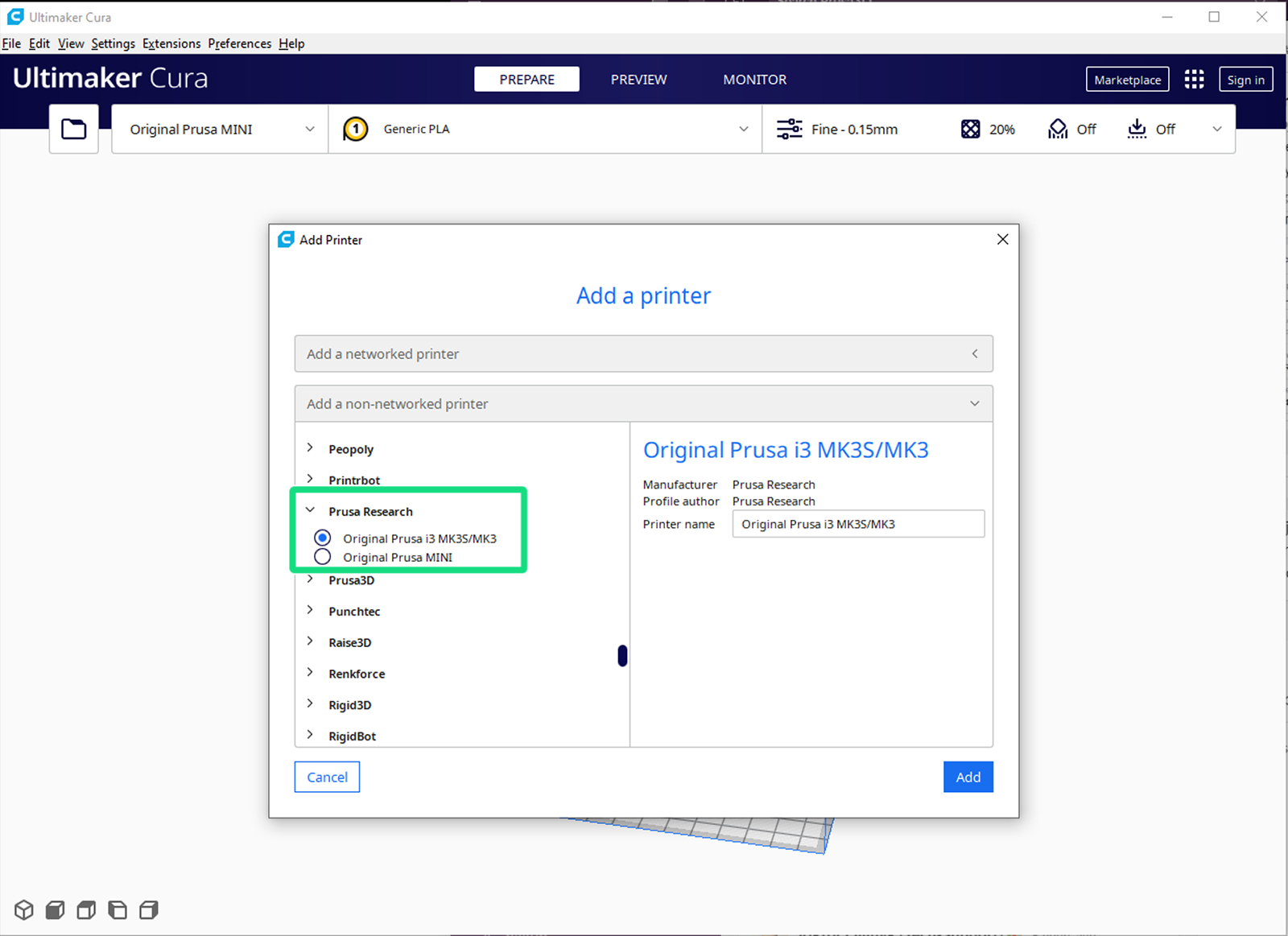
Task: Click the printer list scrollbar handle
Action: (x=622, y=656)
